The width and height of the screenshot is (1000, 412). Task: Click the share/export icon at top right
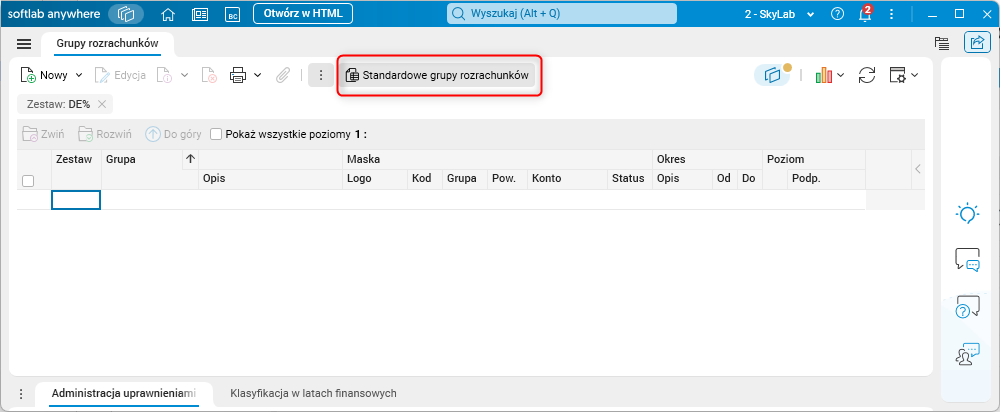976,43
